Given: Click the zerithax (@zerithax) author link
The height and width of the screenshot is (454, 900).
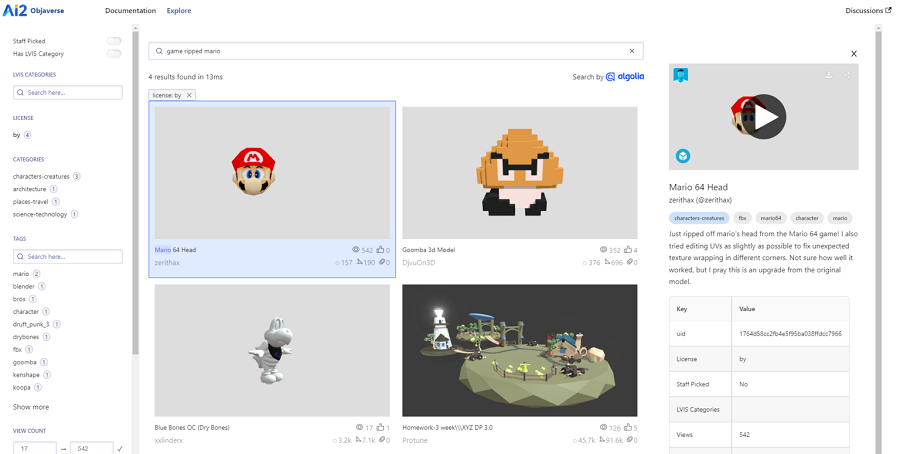Looking at the screenshot, I should (700, 200).
